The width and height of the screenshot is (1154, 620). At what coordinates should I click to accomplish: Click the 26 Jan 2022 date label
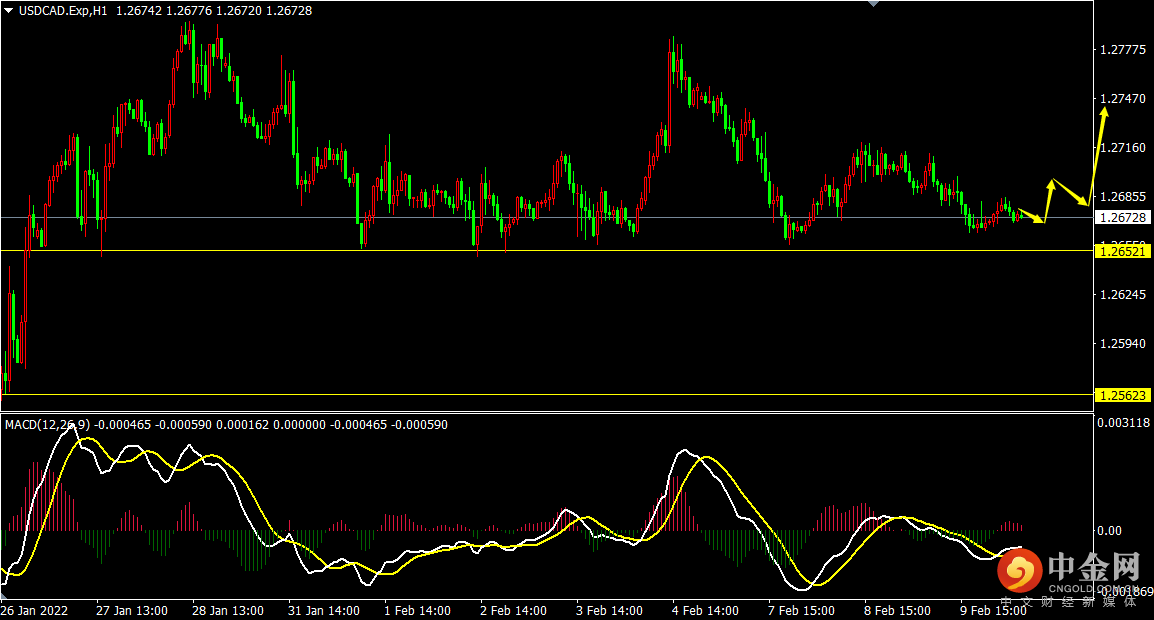click(x=36, y=610)
